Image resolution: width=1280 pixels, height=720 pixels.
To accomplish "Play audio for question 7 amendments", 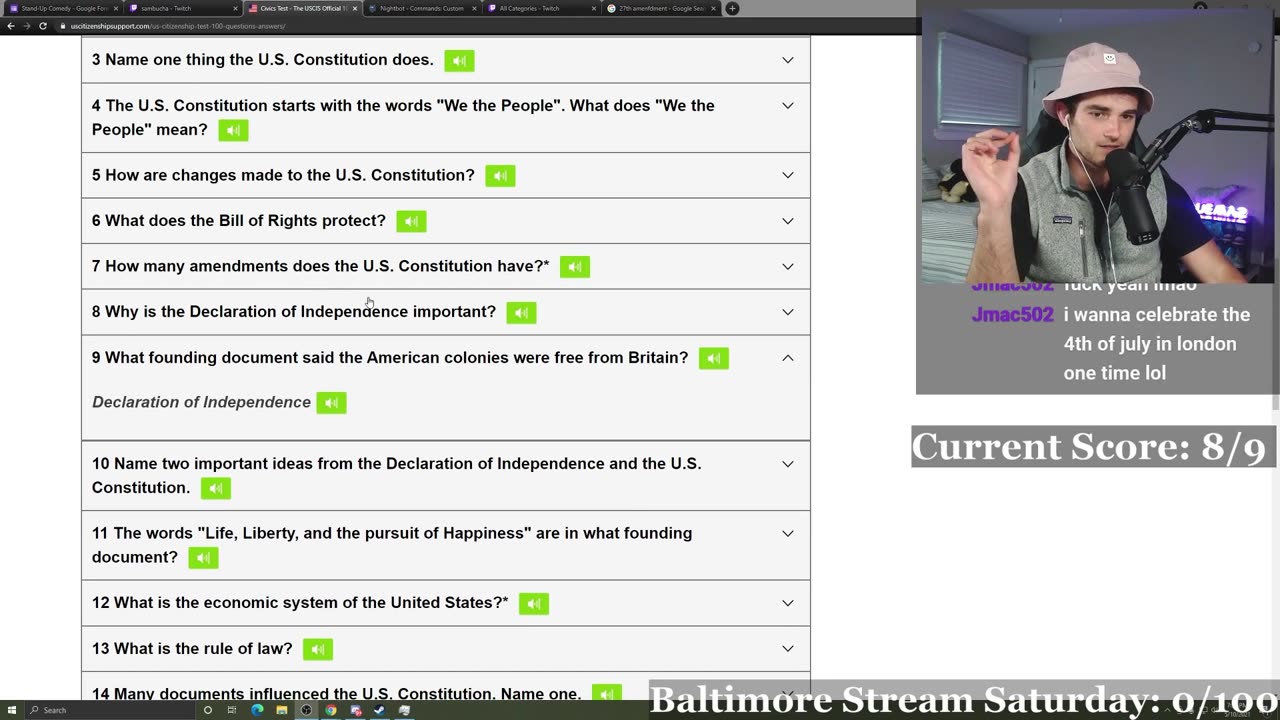I will click(574, 267).
